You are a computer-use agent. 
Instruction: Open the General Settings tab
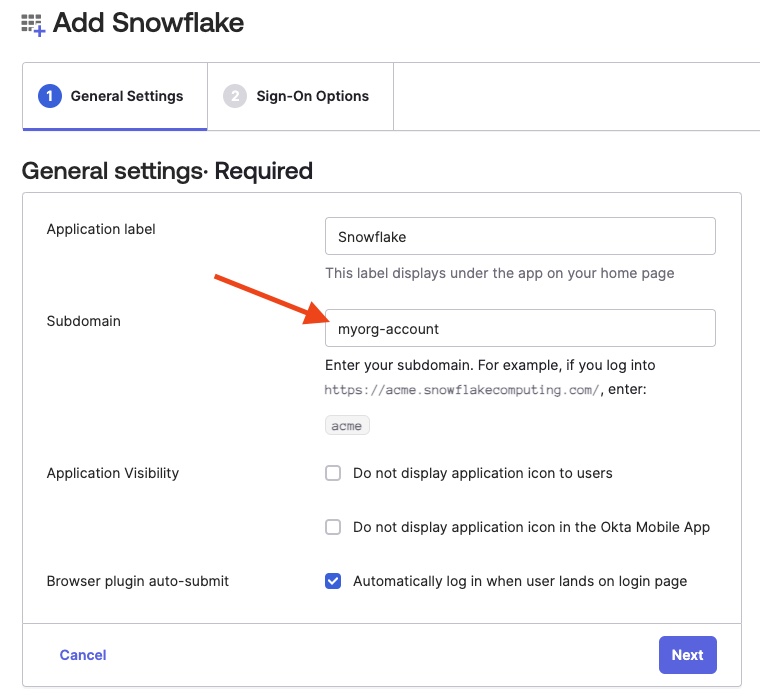(115, 96)
